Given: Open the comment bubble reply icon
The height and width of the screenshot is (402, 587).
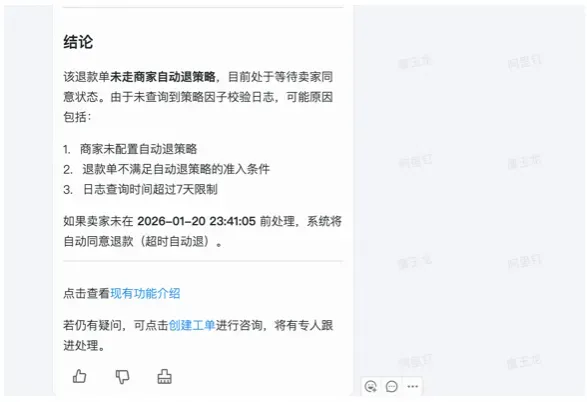Looking at the screenshot, I should coord(392,386).
